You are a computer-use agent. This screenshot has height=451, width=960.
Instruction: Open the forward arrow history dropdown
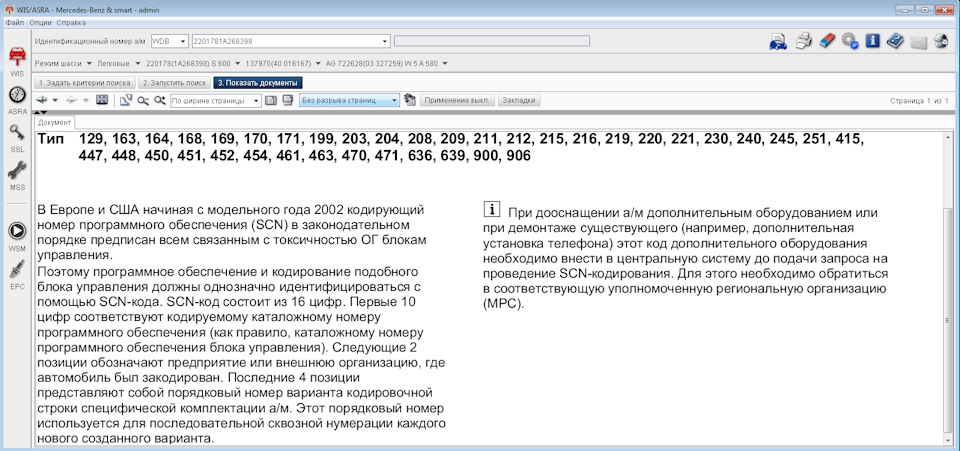[85, 100]
